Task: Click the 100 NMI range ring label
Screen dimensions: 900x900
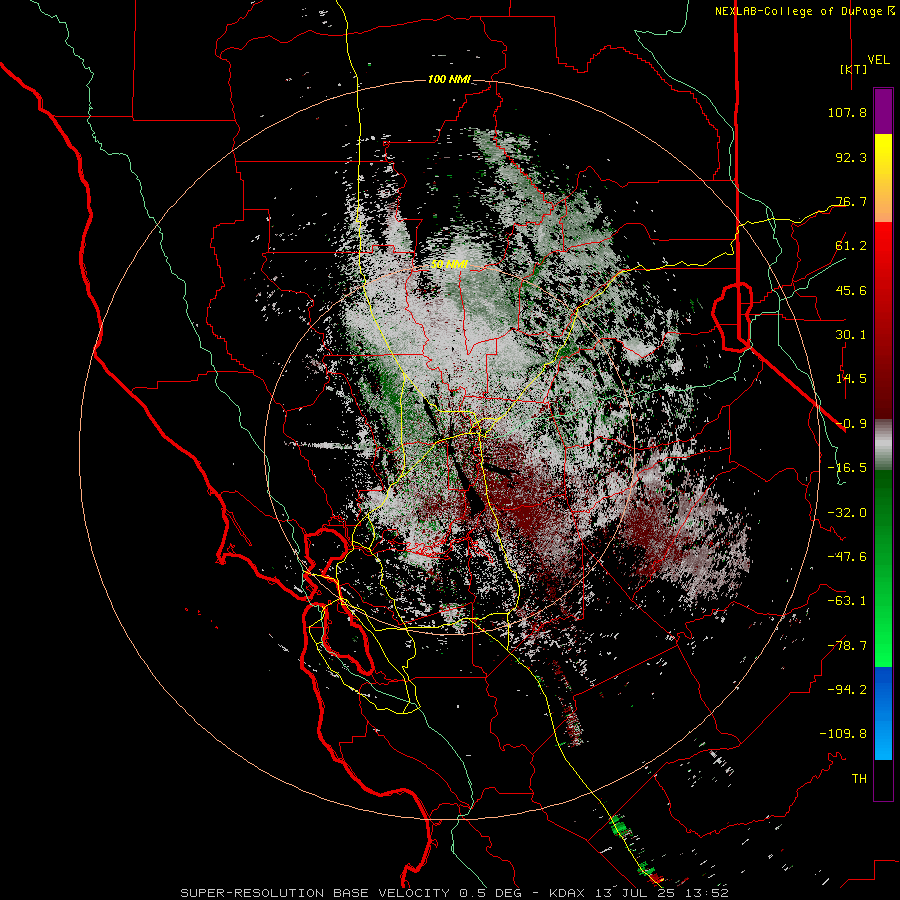Action: tap(449, 79)
